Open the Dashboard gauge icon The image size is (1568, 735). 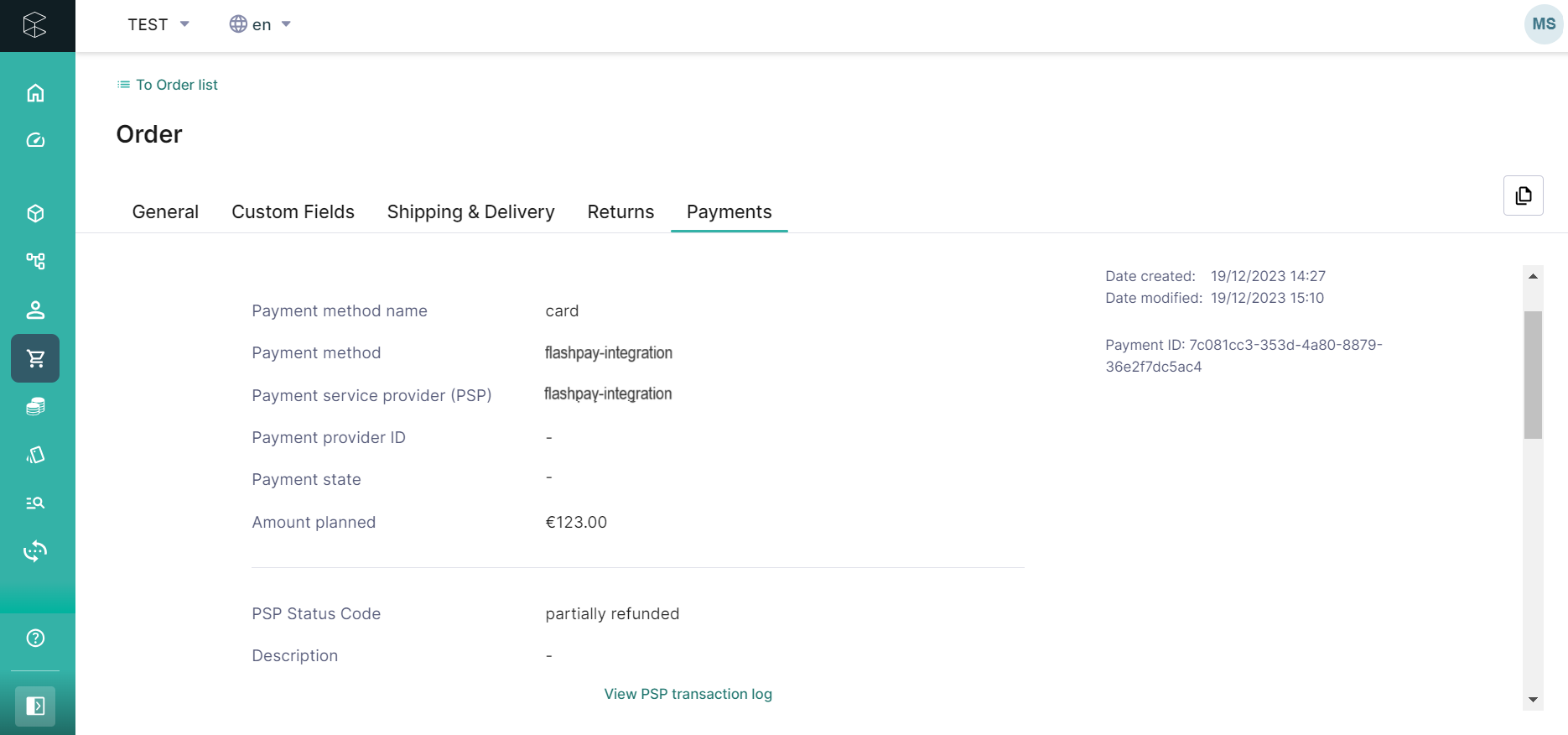coord(35,140)
